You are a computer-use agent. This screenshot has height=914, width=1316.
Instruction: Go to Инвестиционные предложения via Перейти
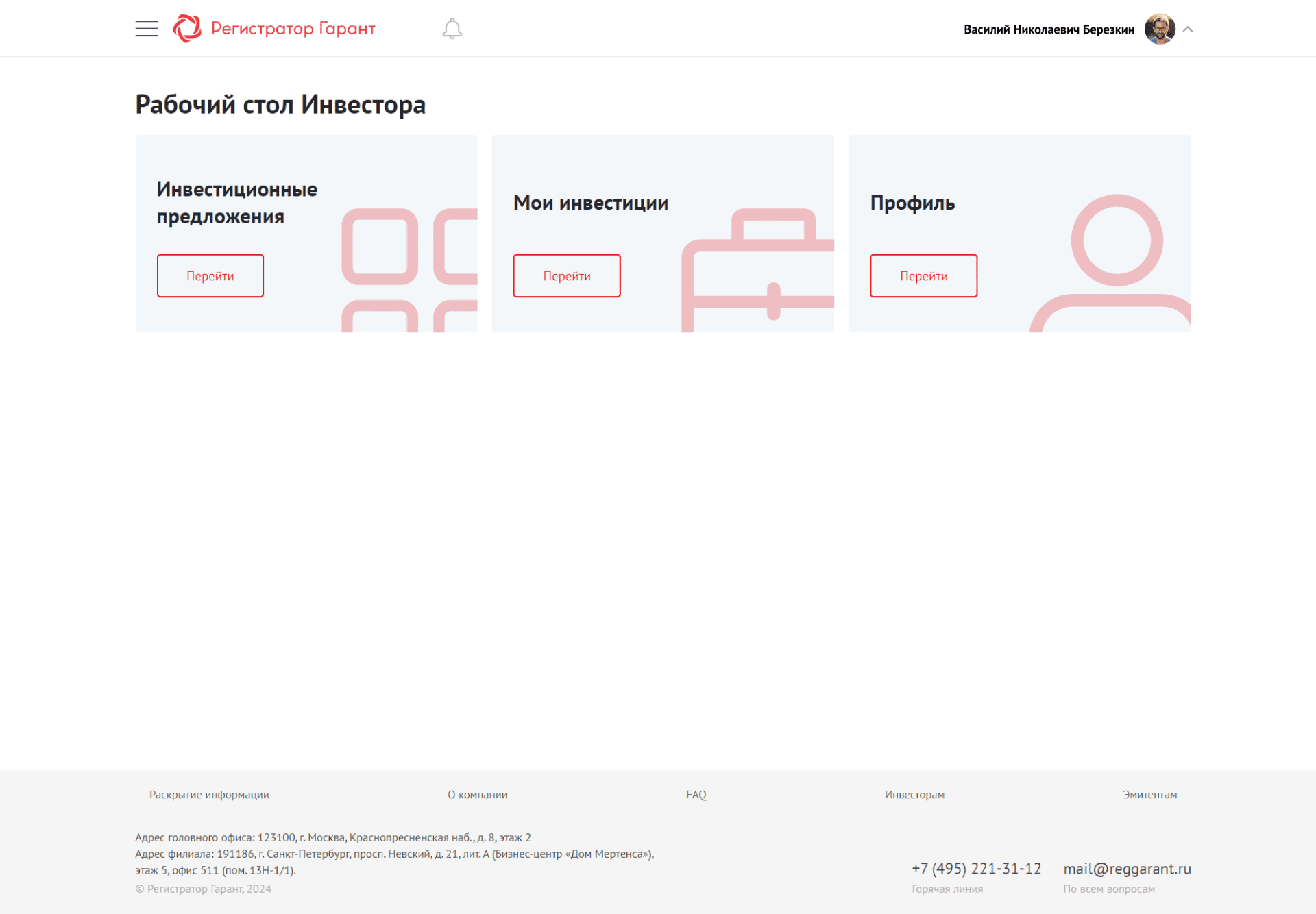coord(210,275)
